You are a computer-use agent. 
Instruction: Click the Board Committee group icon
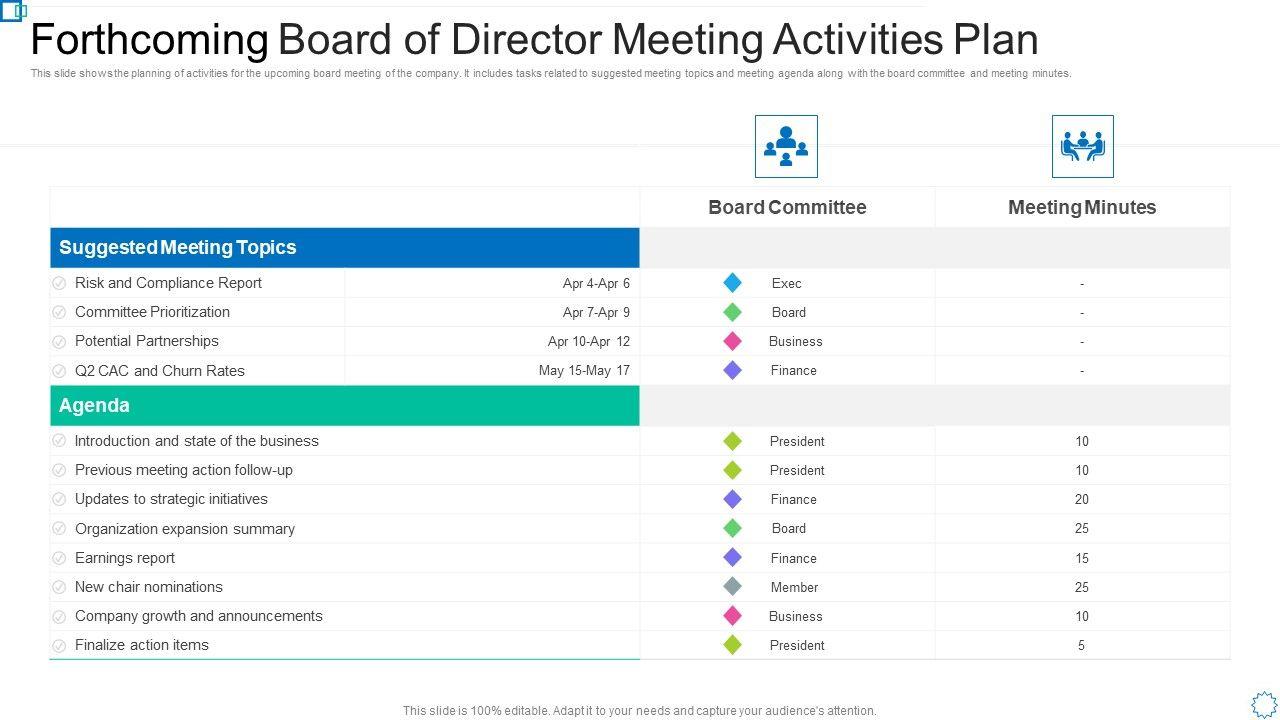pyautogui.click(x=786, y=146)
